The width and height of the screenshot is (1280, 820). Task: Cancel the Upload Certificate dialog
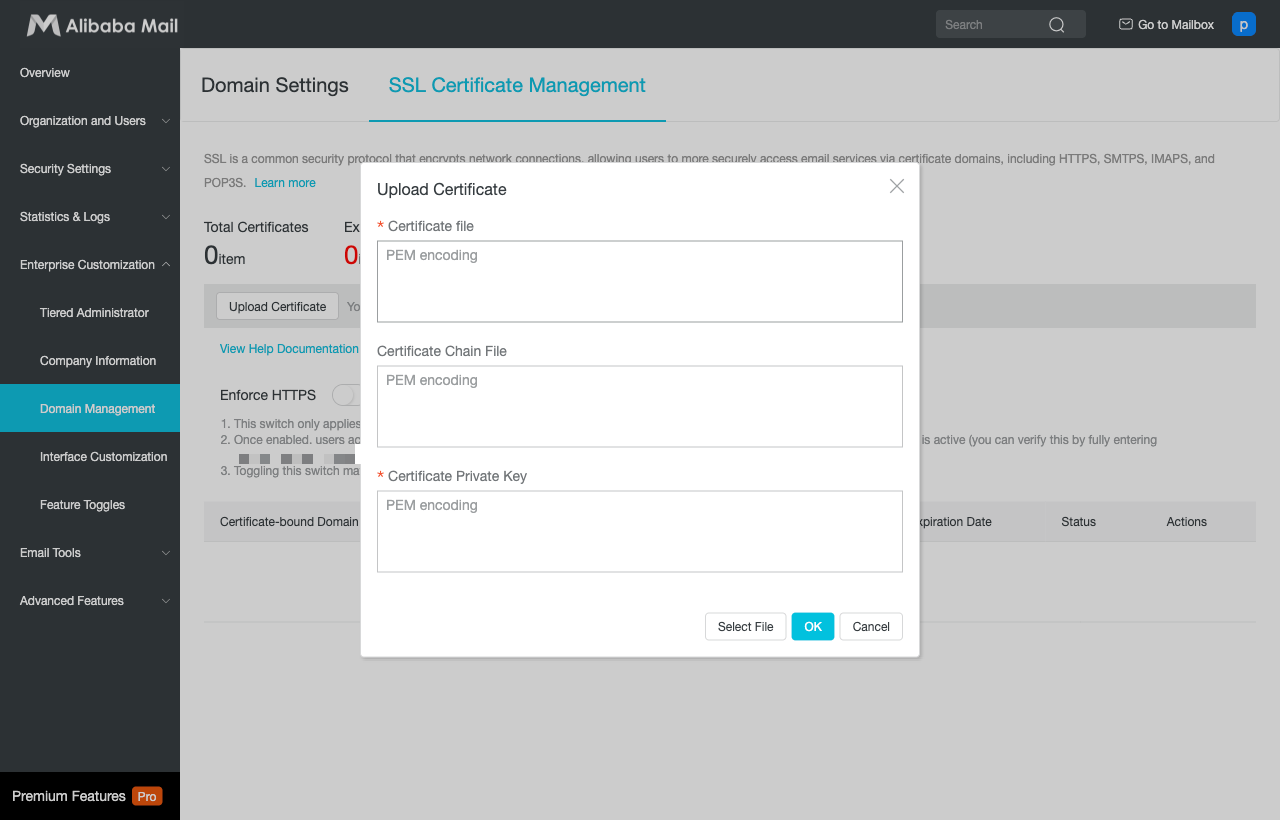(x=871, y=627)
